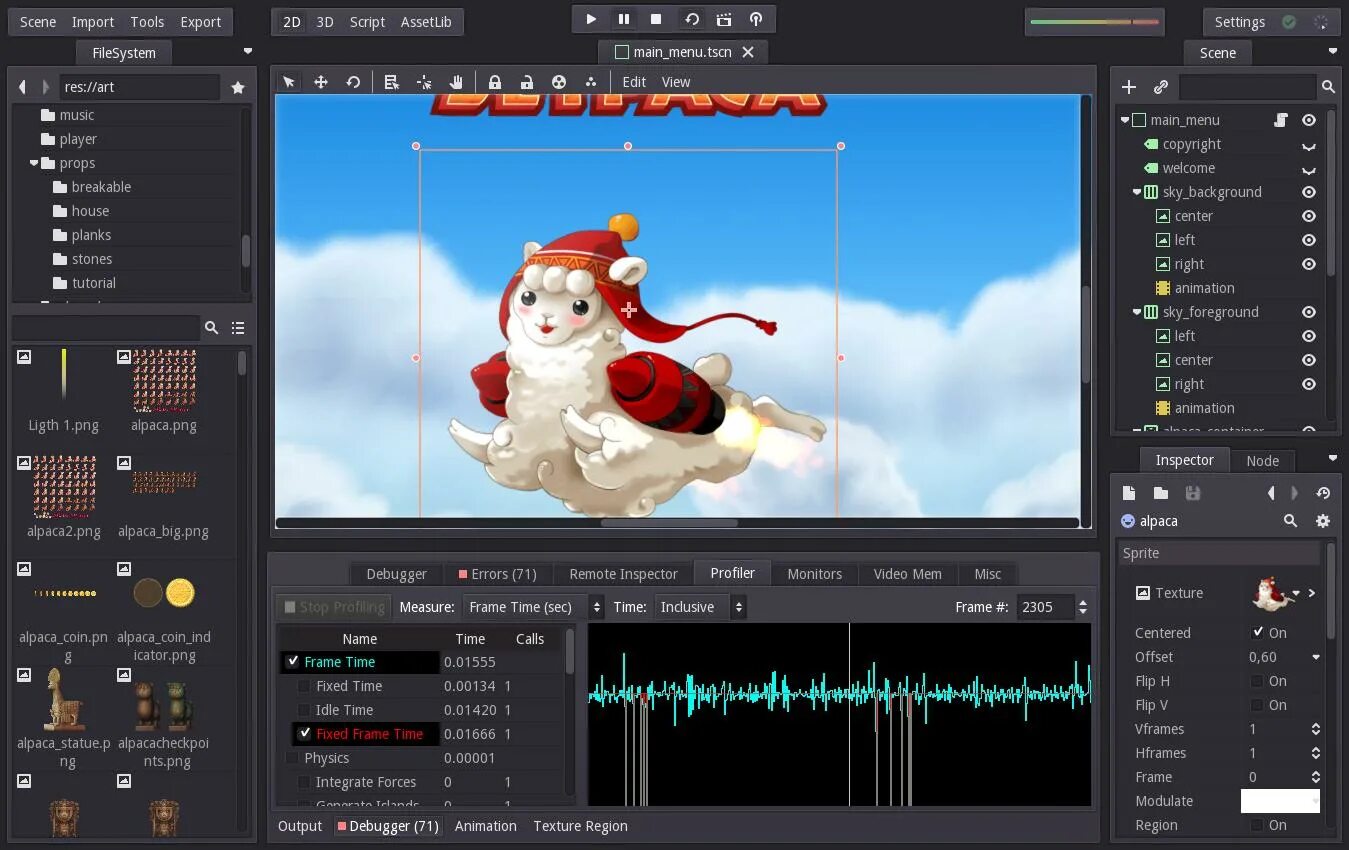Lock the selected object

pyautogui.click(x=494, y=82)
